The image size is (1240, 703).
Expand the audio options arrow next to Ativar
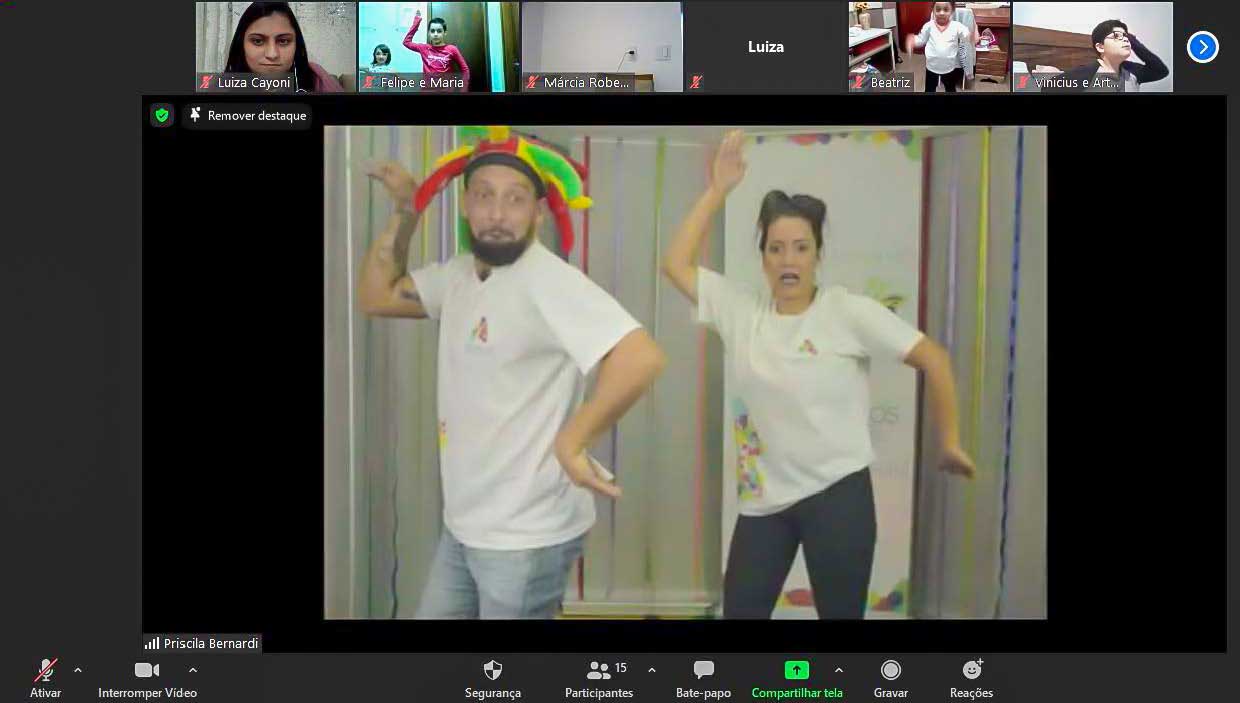tap(78, 670)
